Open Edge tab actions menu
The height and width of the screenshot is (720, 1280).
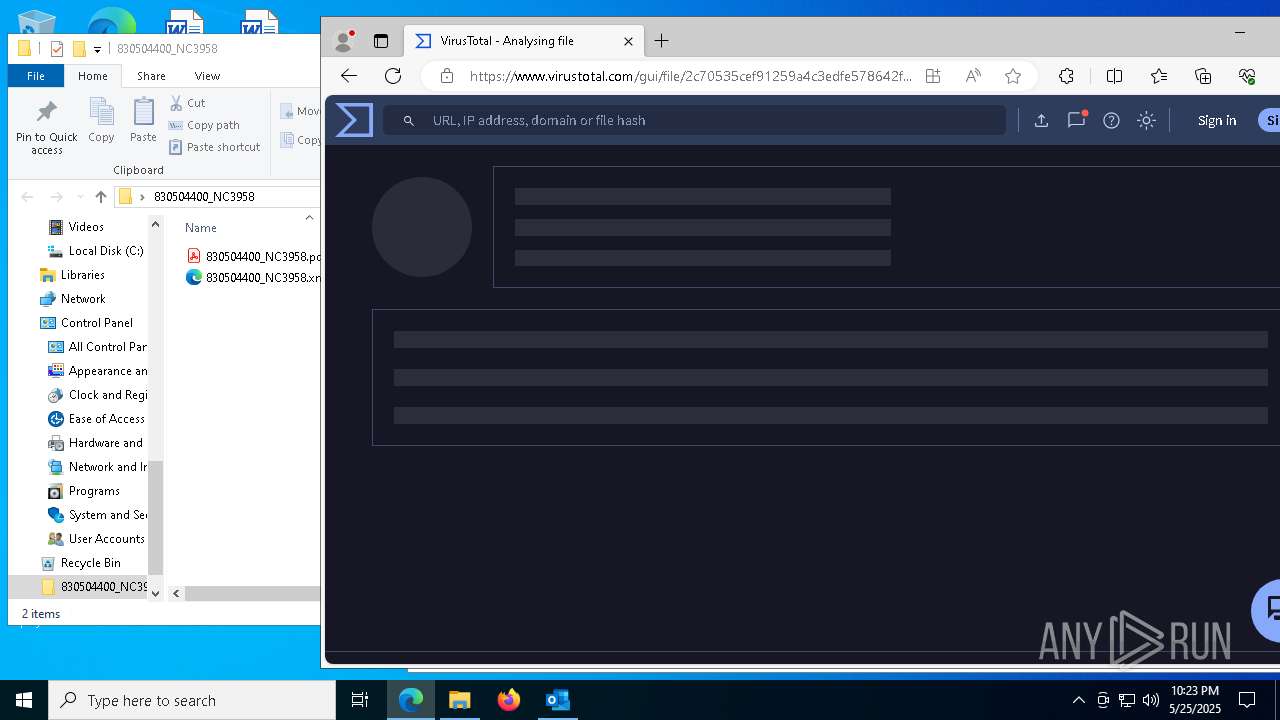[381, 41]
